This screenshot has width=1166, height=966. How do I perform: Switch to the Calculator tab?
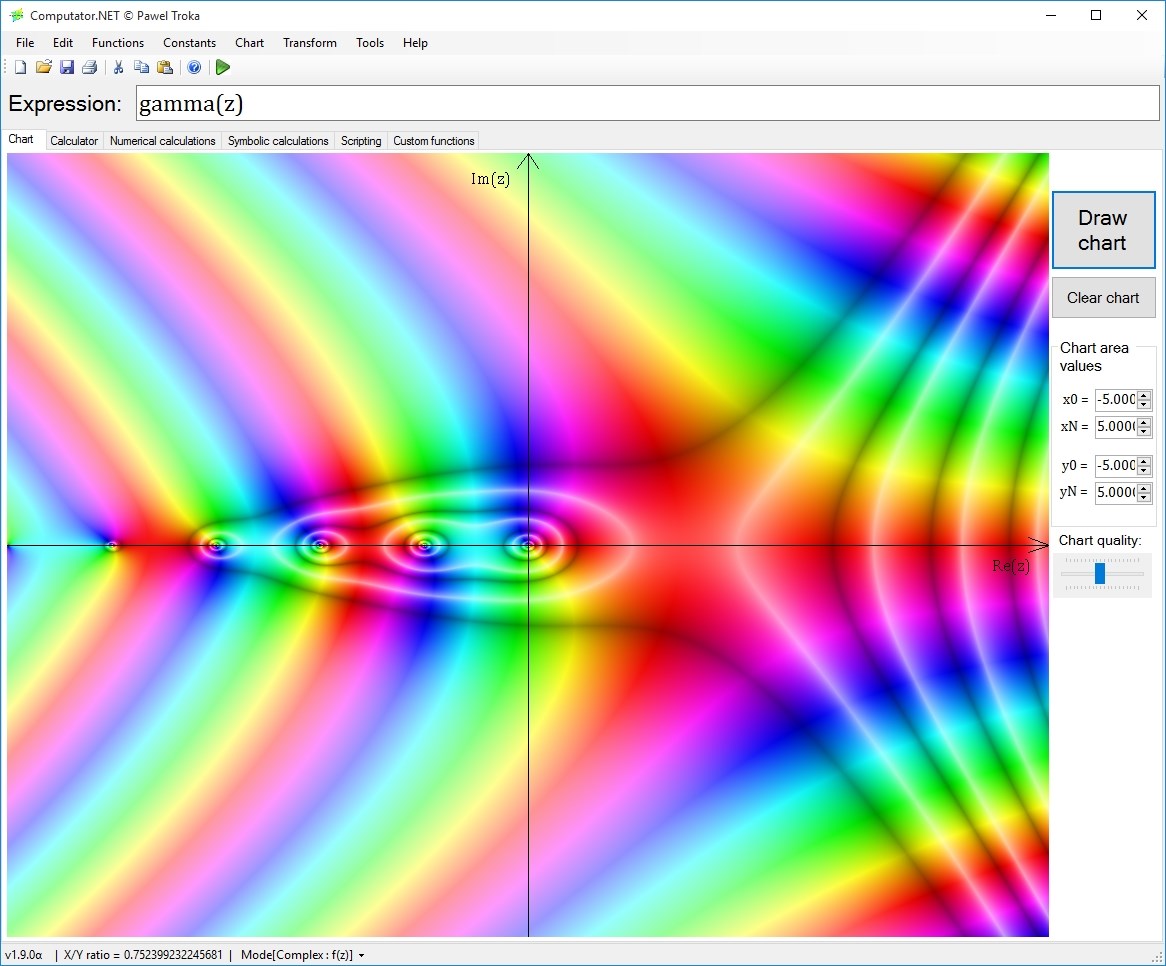(74, 141)
